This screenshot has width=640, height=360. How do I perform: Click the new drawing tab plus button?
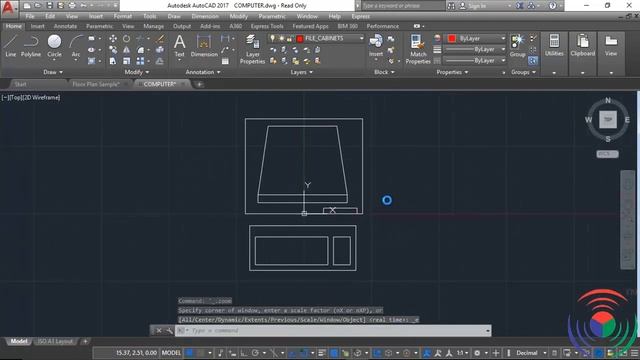click(200, 84)
